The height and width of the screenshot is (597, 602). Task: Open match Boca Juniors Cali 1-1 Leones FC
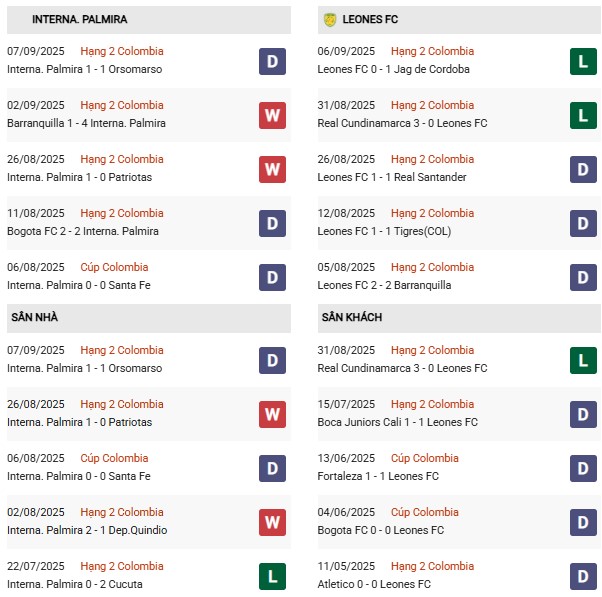point(397,422)
